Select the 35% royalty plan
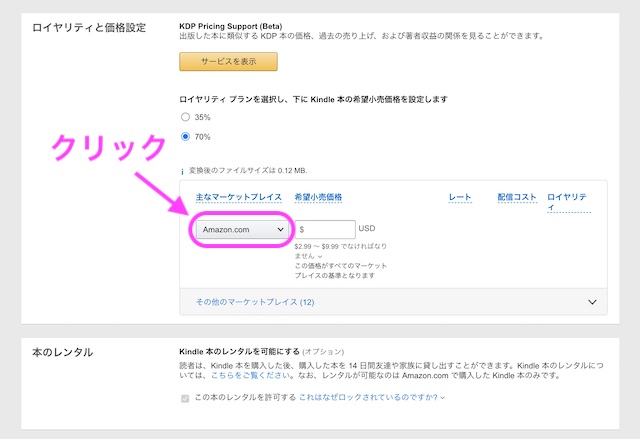The height and width of the screenshot is (439, 640). (x=185, y=117)
